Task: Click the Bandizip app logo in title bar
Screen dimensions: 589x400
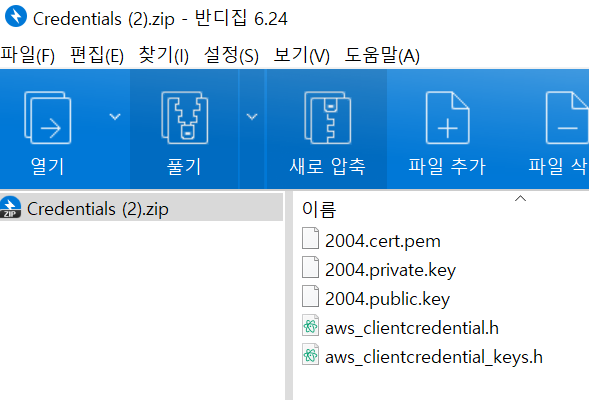Action: pyautogui.click(x=16, y=16)
